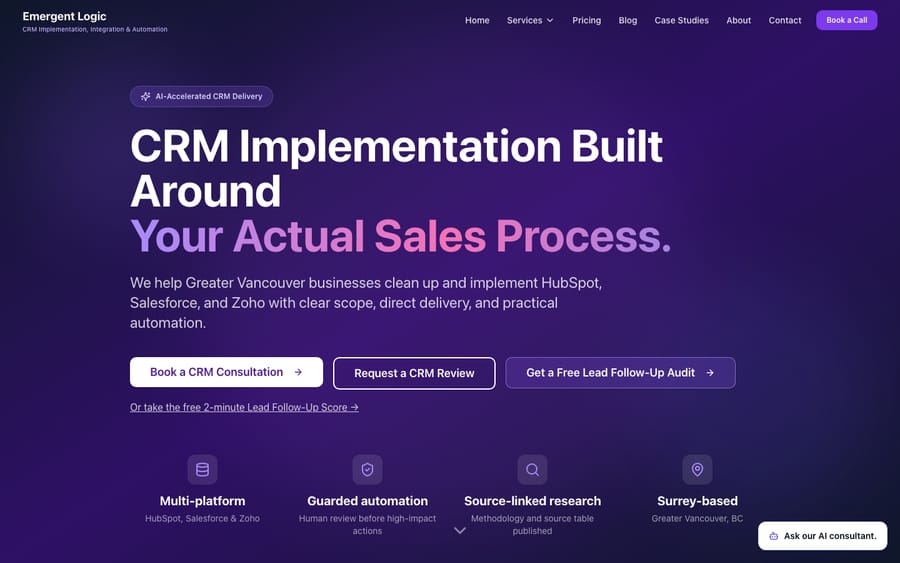Click 'Human review before high-impact actions' text
Image resolution: width=900 pixels, height=563 pixels.
click(367, 525)
